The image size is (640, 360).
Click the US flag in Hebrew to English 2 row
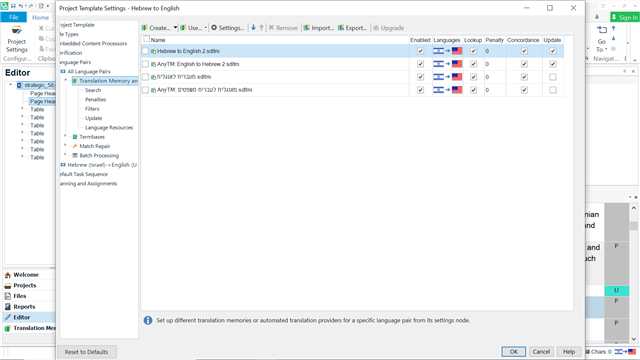457,51
